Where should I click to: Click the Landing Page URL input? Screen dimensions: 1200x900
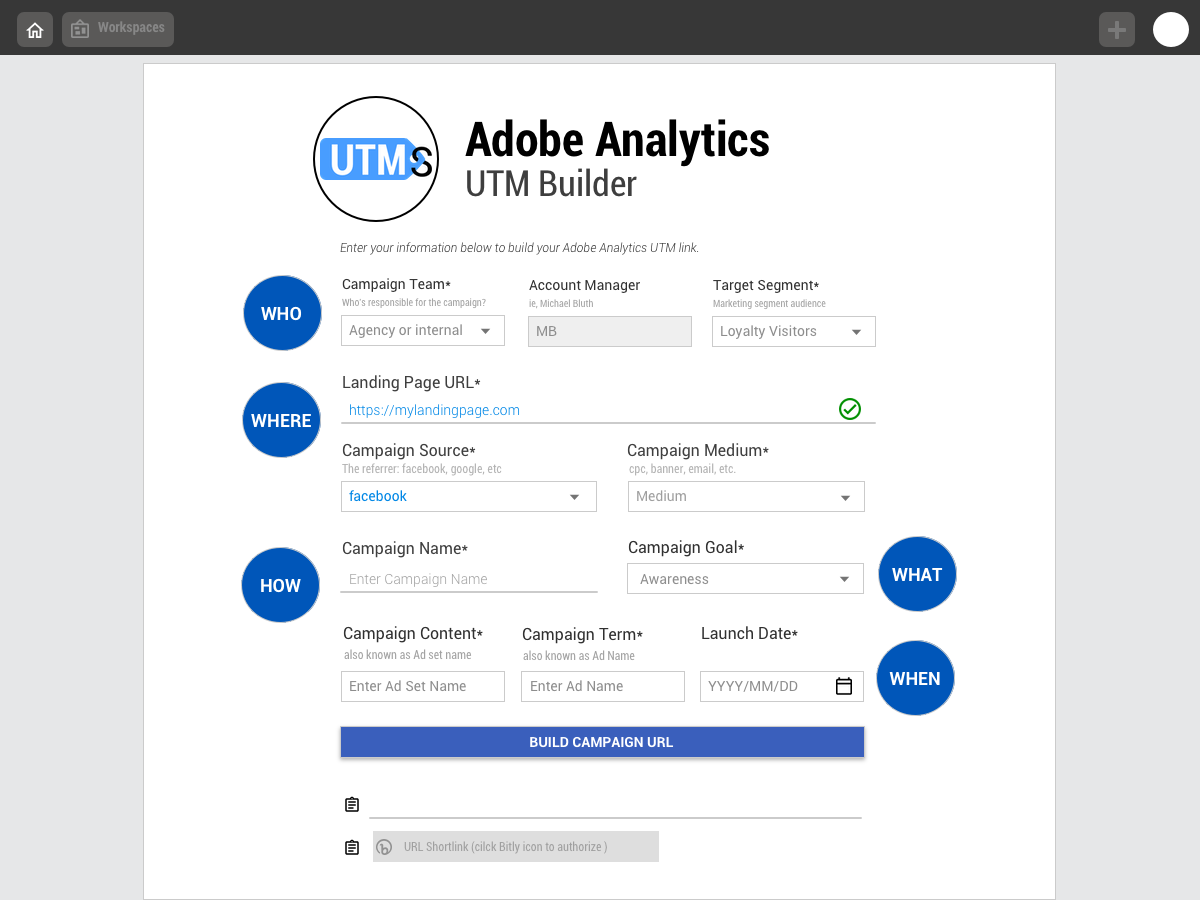pos(608,410)
